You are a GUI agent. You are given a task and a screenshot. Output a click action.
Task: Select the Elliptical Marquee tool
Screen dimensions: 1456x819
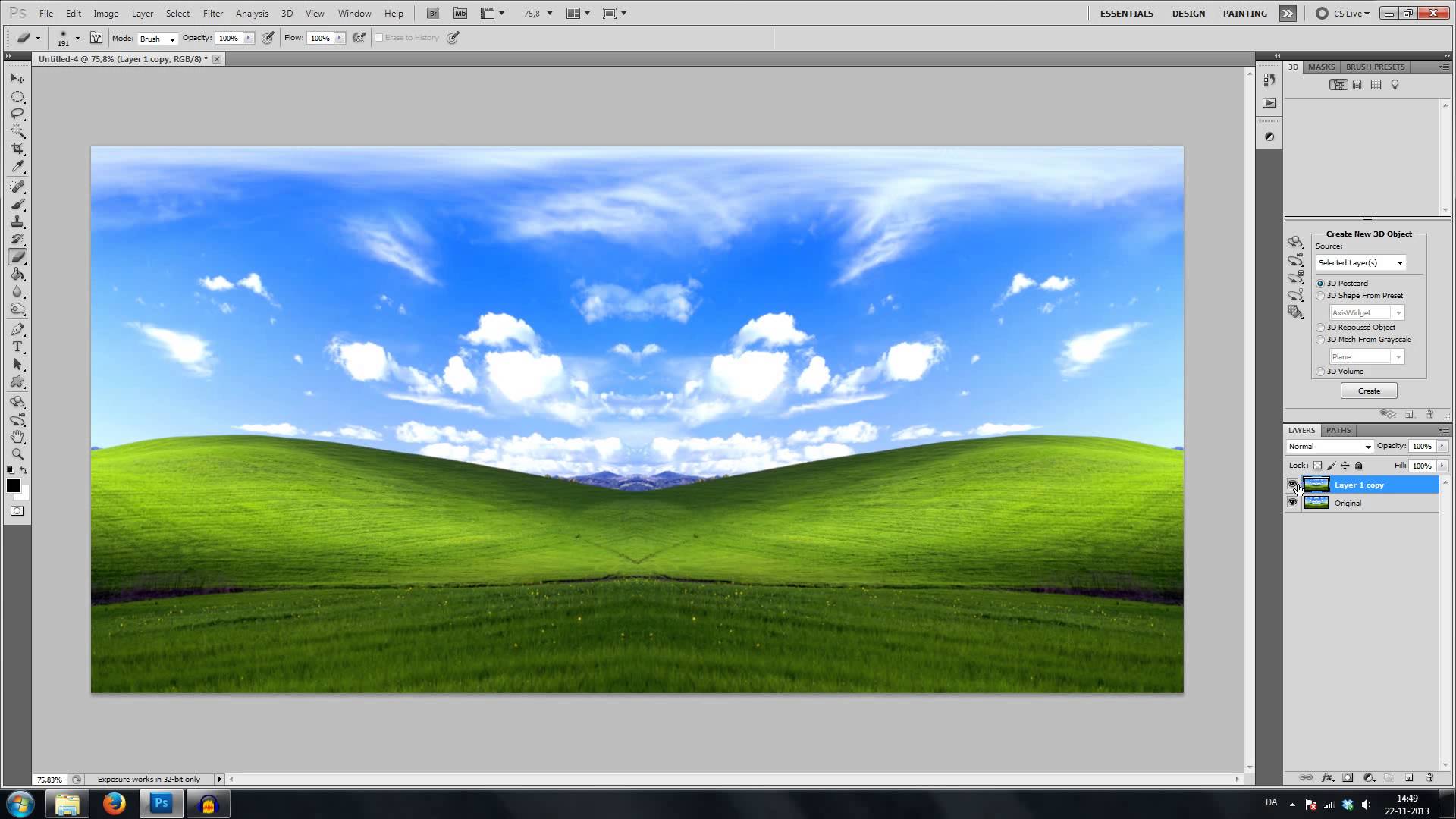pos(17,97)
